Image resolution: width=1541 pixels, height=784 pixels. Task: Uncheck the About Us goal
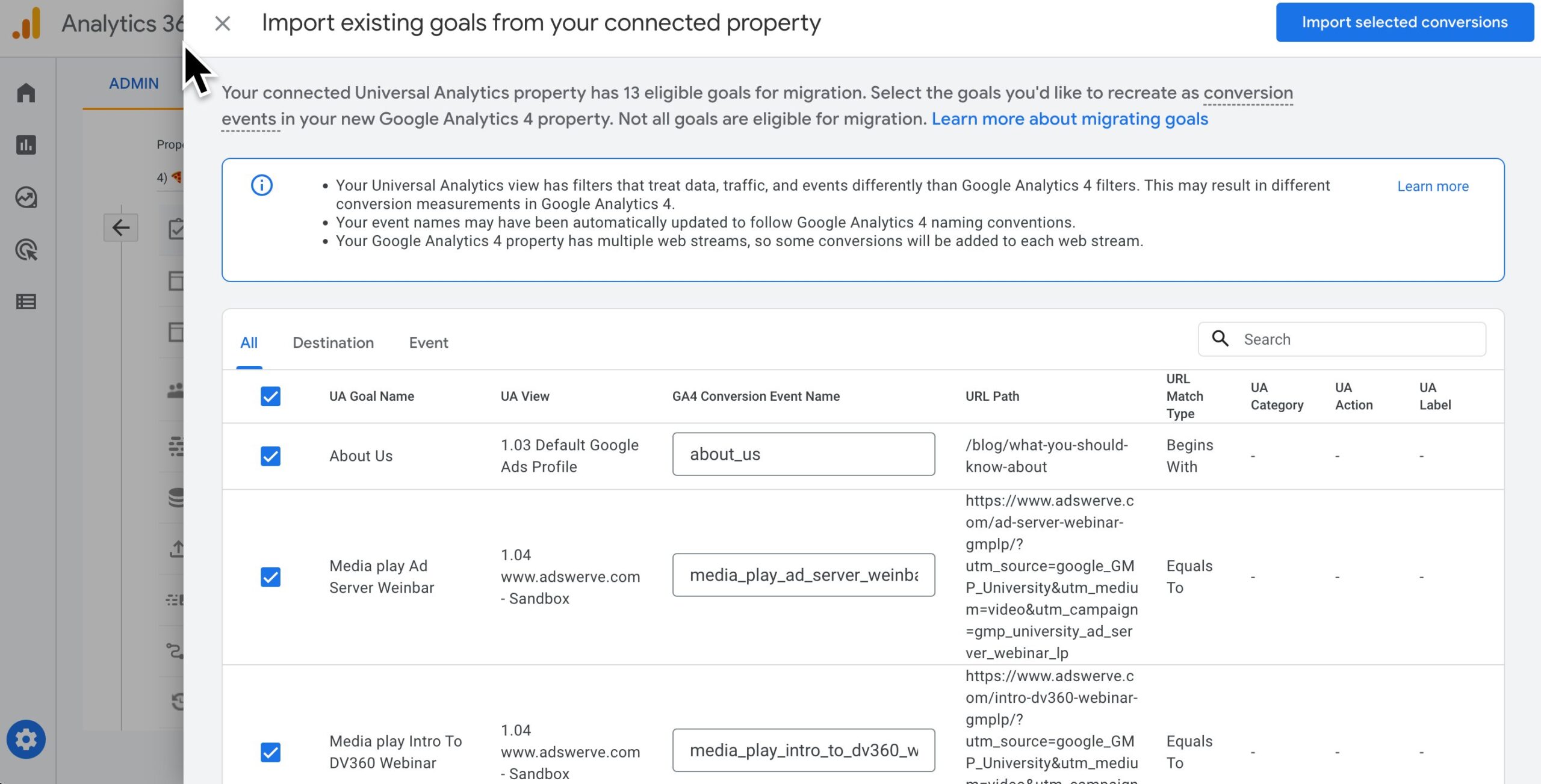(x=270, y=456)
